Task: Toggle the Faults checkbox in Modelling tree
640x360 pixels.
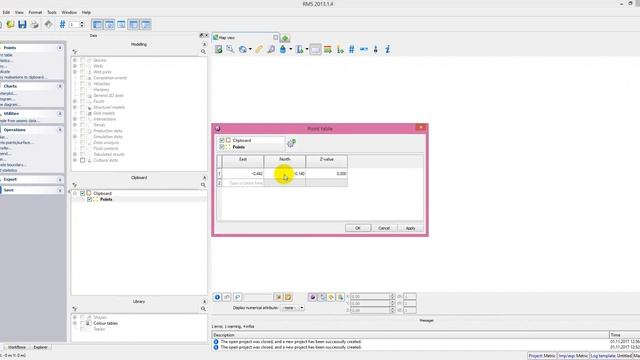Action: (82, 101)
